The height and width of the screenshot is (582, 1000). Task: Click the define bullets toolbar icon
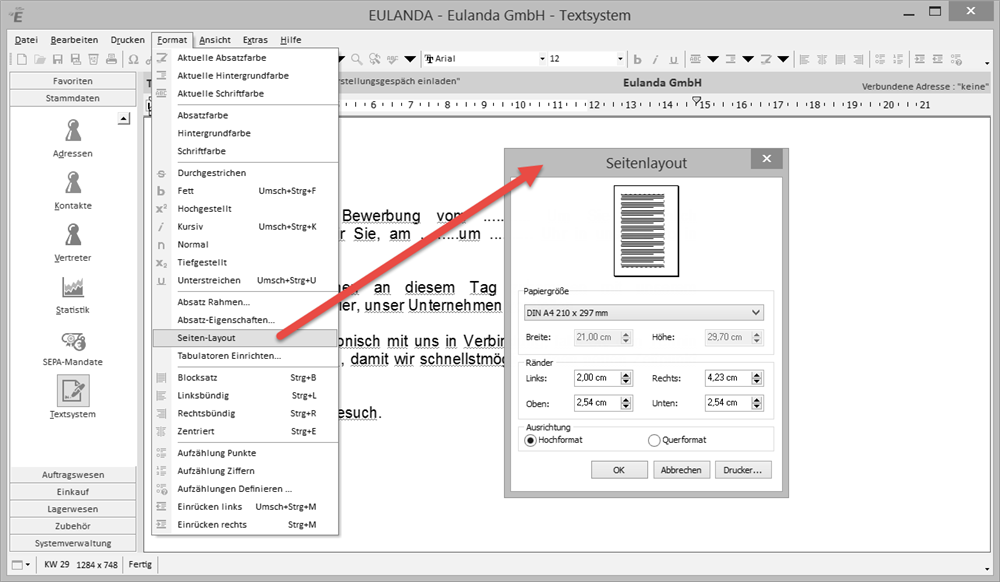(956, 59)
